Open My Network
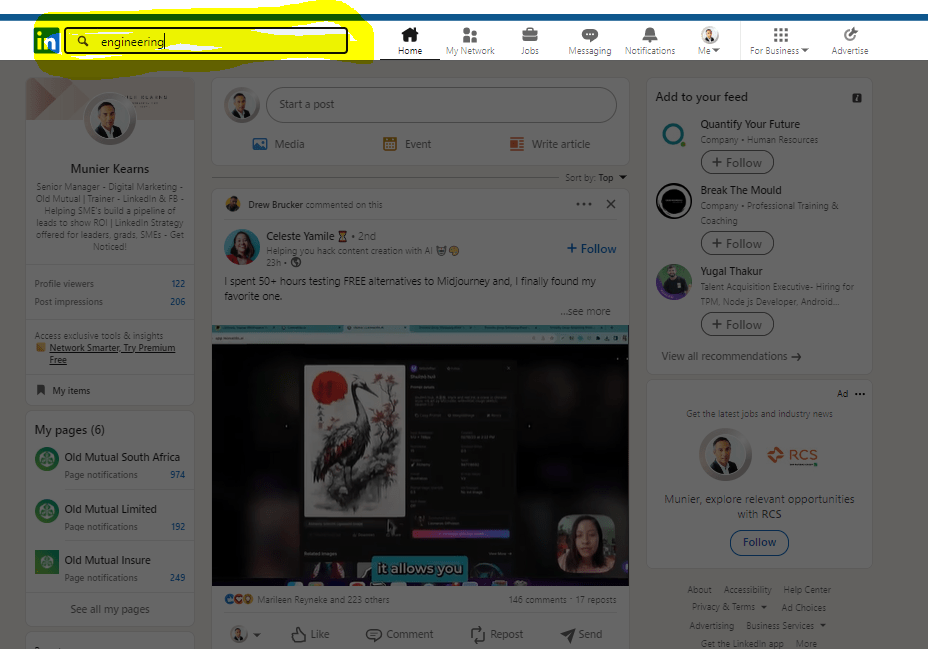The width and height of the screenshot is (928, 649). 469,36
